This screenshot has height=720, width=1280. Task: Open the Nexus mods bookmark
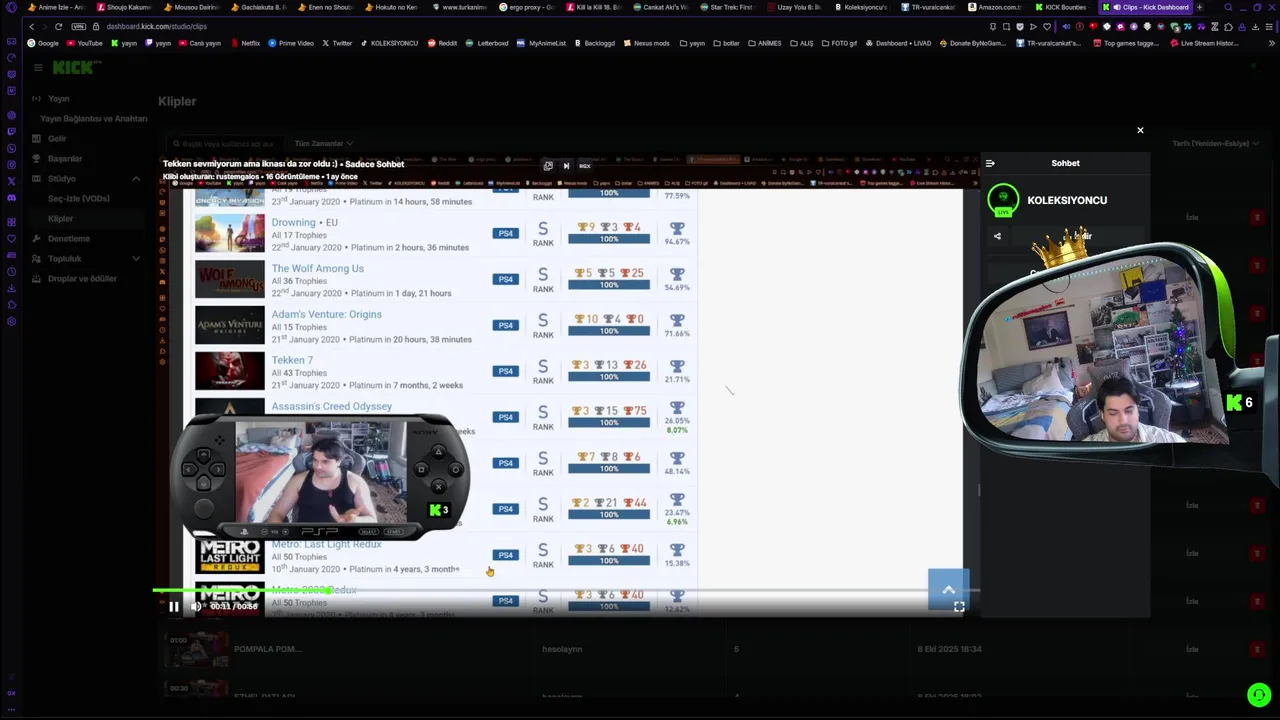(x=646, y=44)
